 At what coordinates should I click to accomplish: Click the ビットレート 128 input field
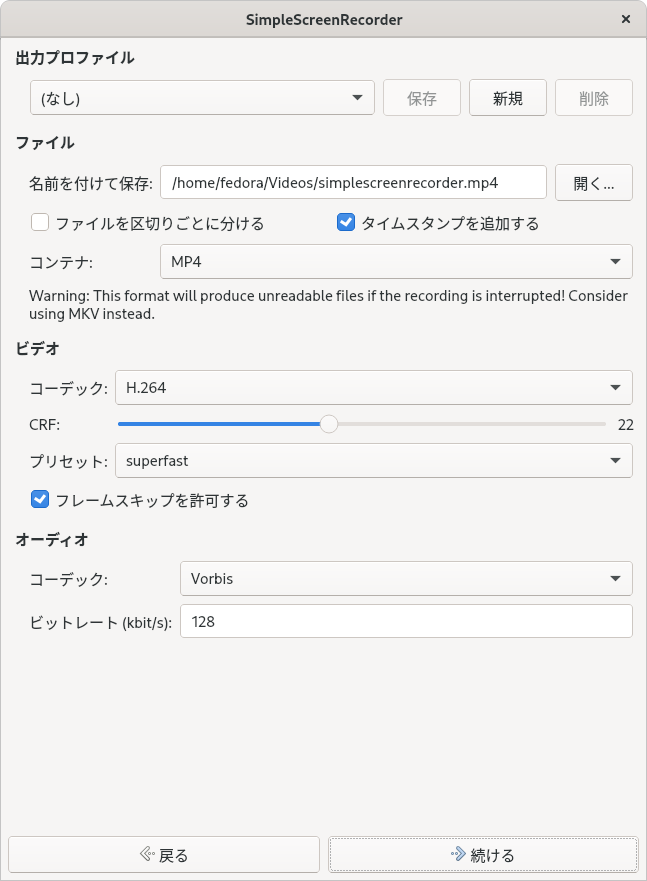click(406, 621)
